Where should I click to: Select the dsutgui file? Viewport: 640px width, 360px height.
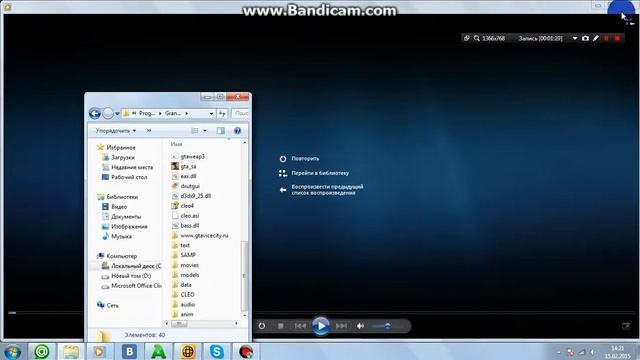(186, 186)
